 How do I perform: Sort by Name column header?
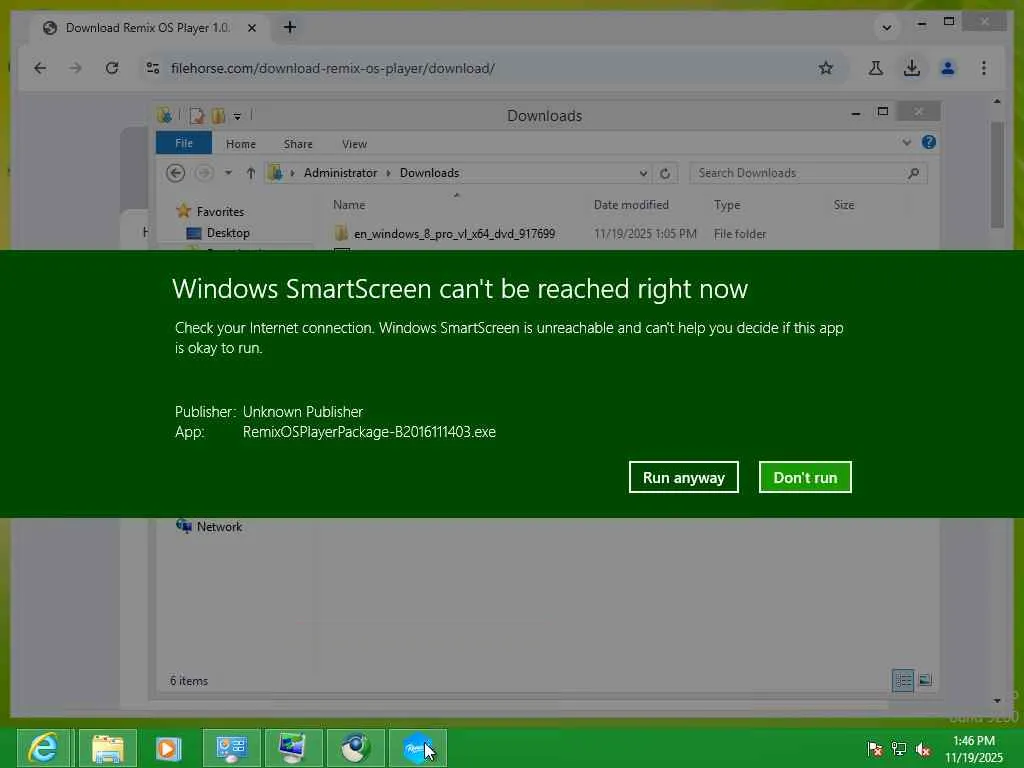click(349, 204)
